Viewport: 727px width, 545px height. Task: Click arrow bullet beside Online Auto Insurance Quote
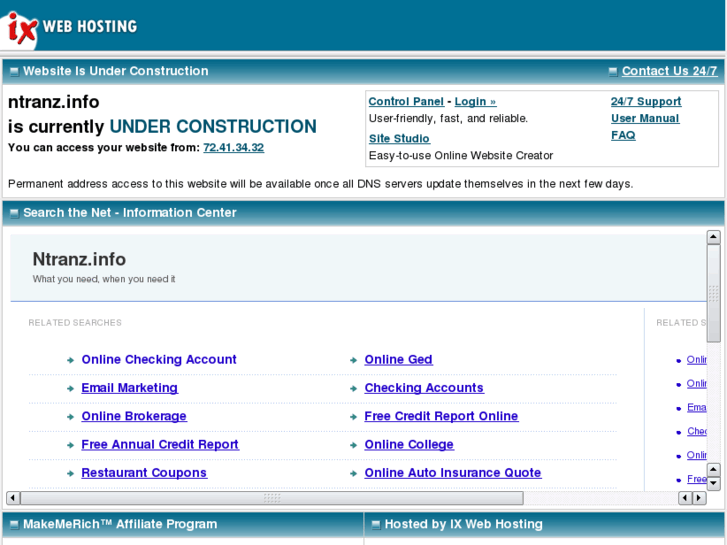tap(353, 474)
